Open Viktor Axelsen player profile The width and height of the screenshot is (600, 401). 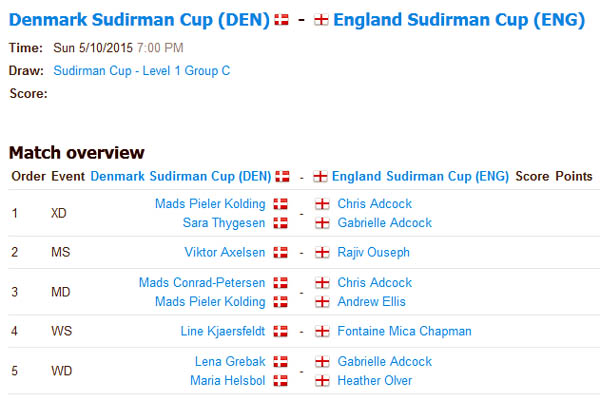[225, 252]
